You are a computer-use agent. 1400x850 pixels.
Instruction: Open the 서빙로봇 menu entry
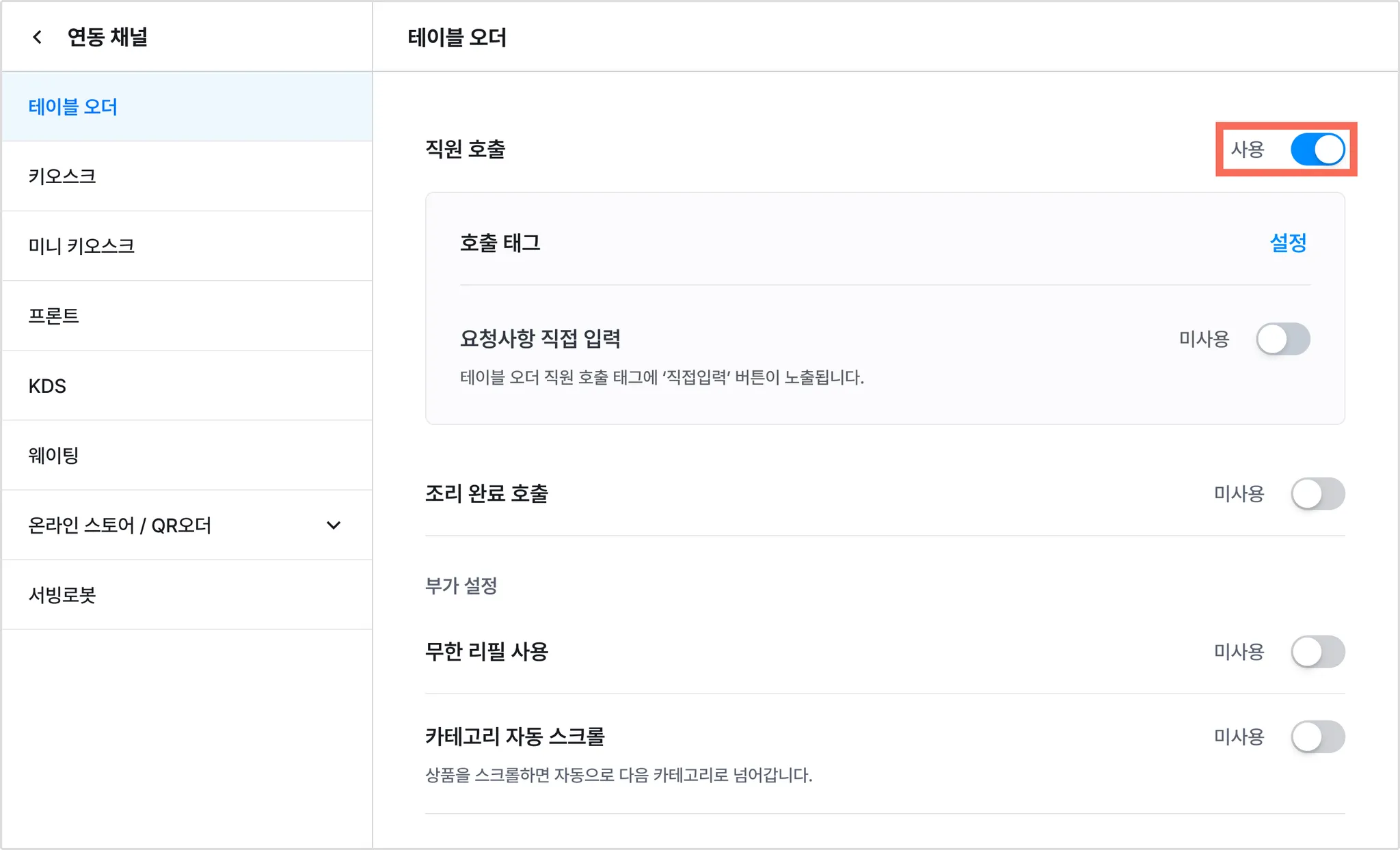click(x=62, y=595)
